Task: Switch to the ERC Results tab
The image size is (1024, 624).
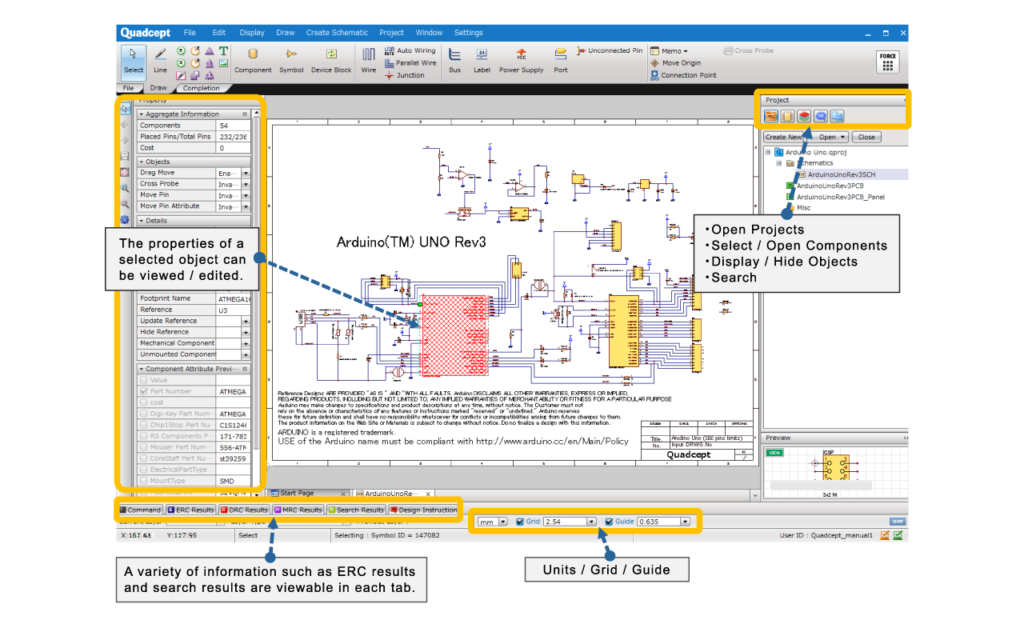Action: pos(190,510)
